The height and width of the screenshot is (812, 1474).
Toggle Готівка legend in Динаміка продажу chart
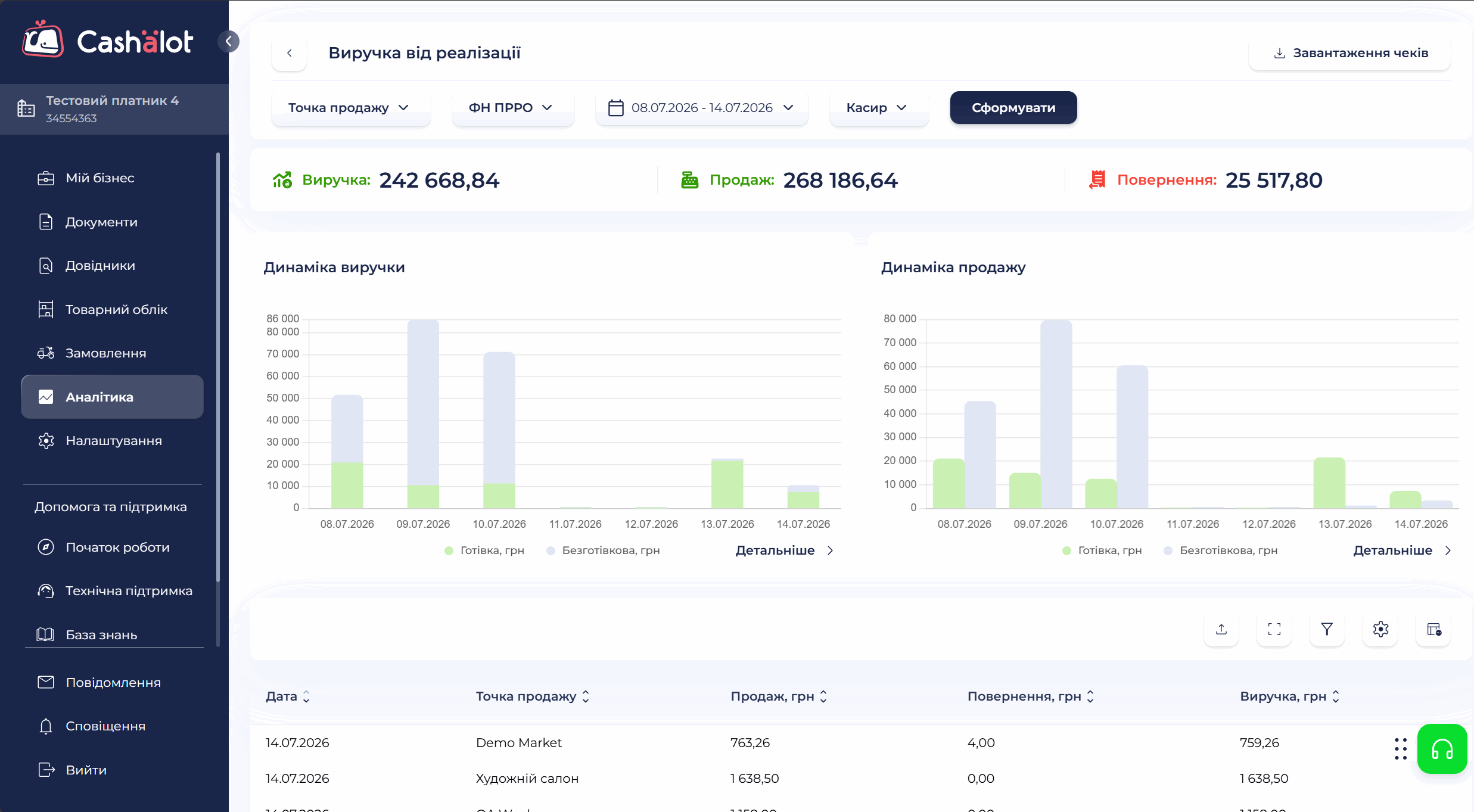tap(1102, 550)
